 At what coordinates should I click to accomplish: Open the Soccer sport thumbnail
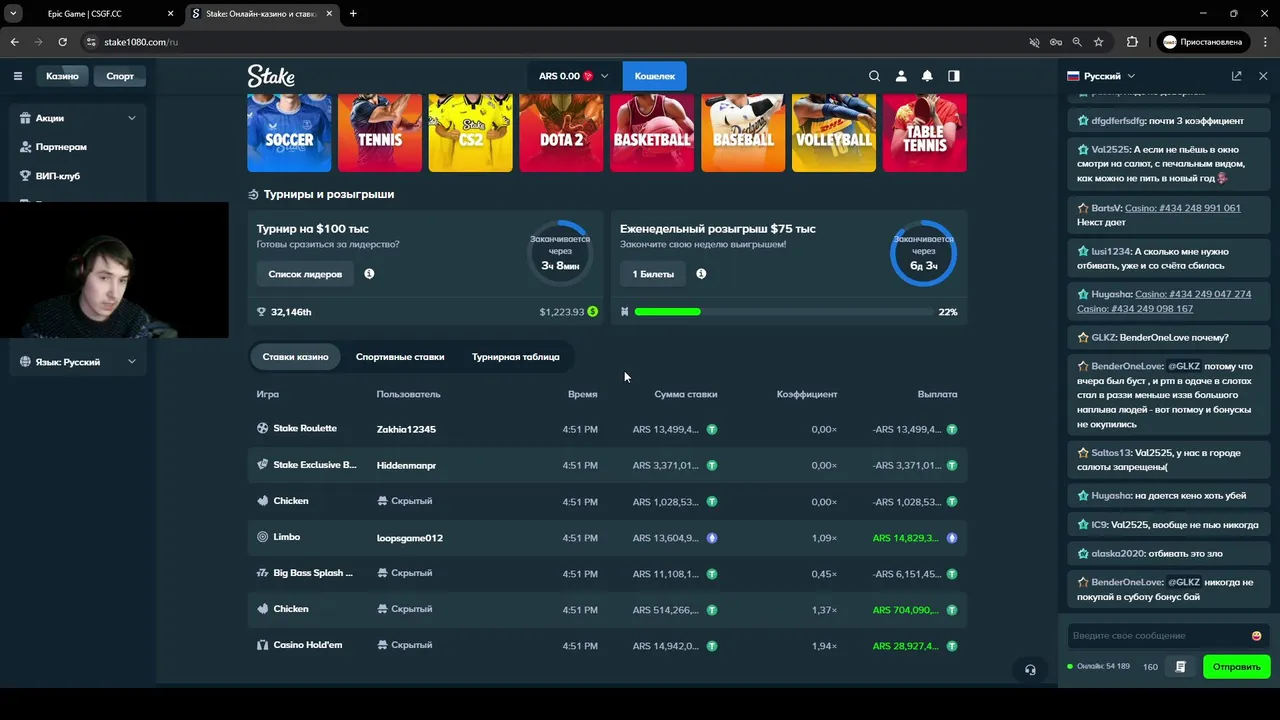(289, 133)
